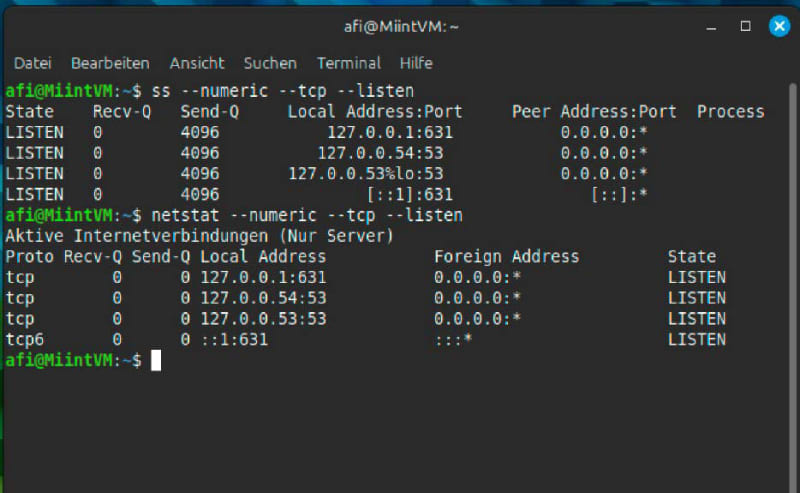Click the cursor block at the empty prompt
Image resolution: width=800 pixels, height=493 pixels.
[x=156, y=361]
